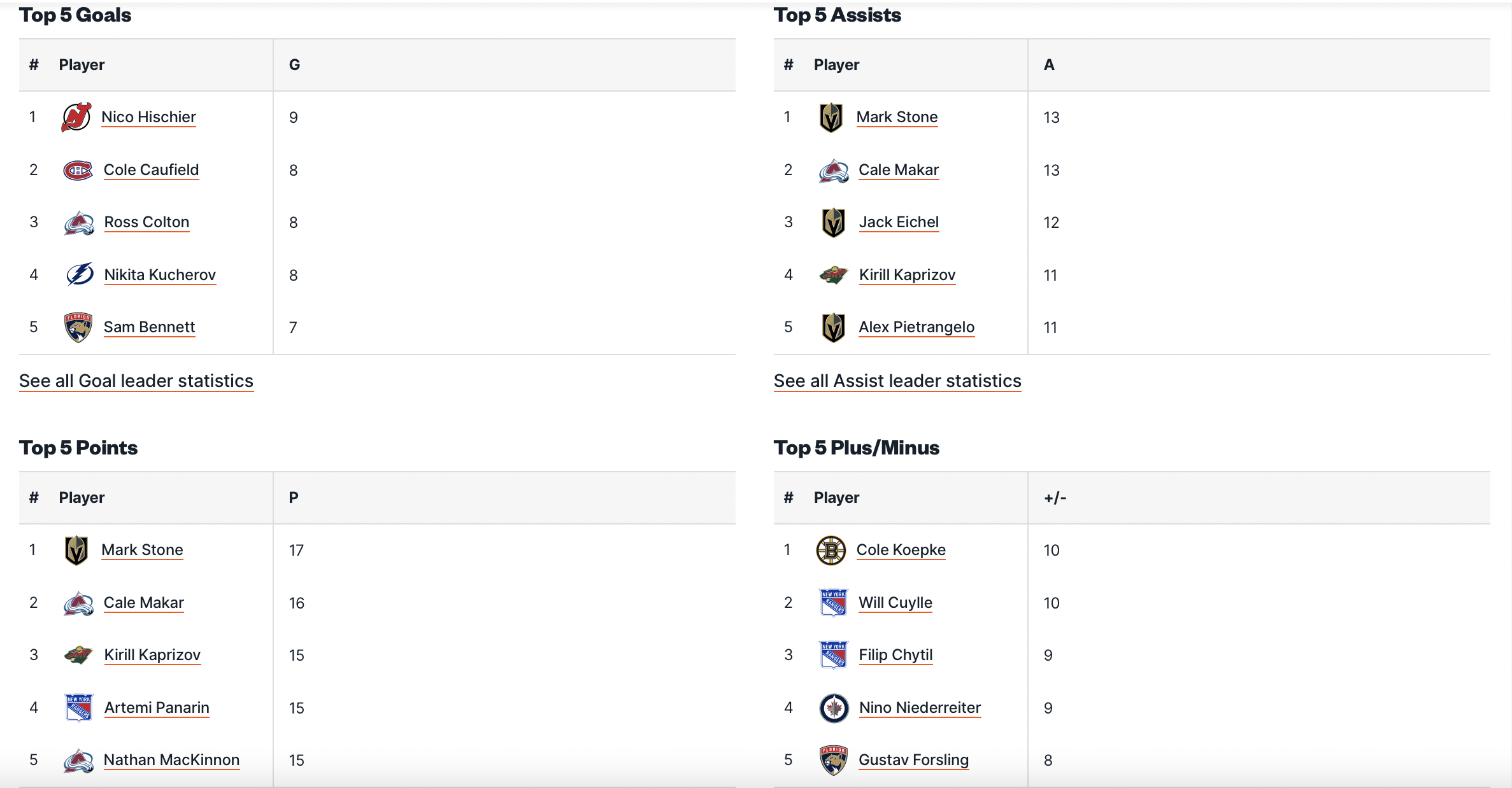Click Devils logo beside Nico Hischier
Viewport: 1512px width, 788px height.
(x=76, y=117)
